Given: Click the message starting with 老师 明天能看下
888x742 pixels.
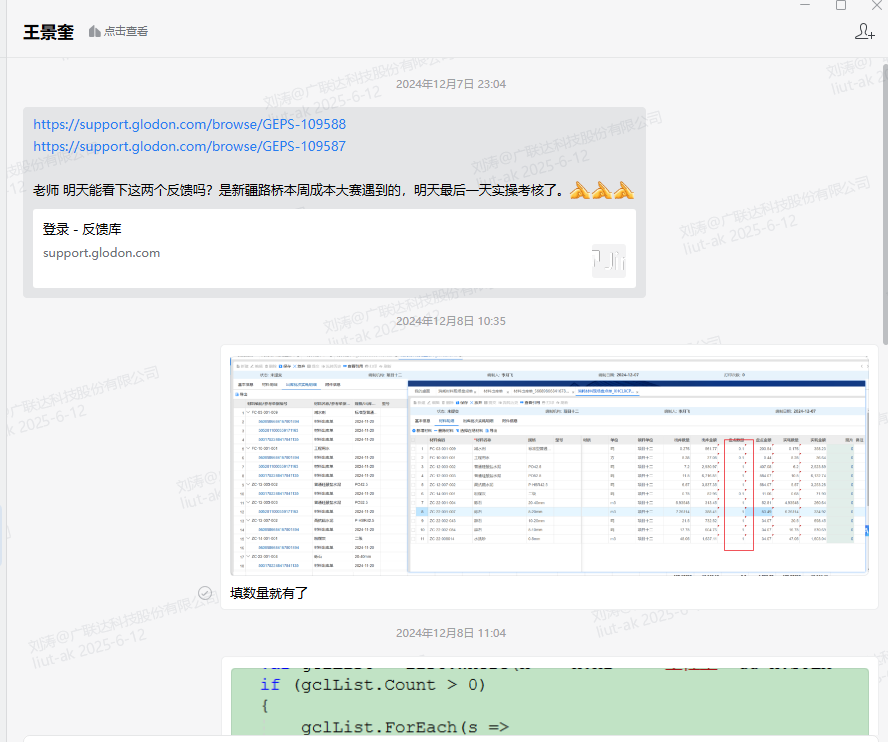Looking at the screenshot, I should pyautogui.click(x=298, y=190).
